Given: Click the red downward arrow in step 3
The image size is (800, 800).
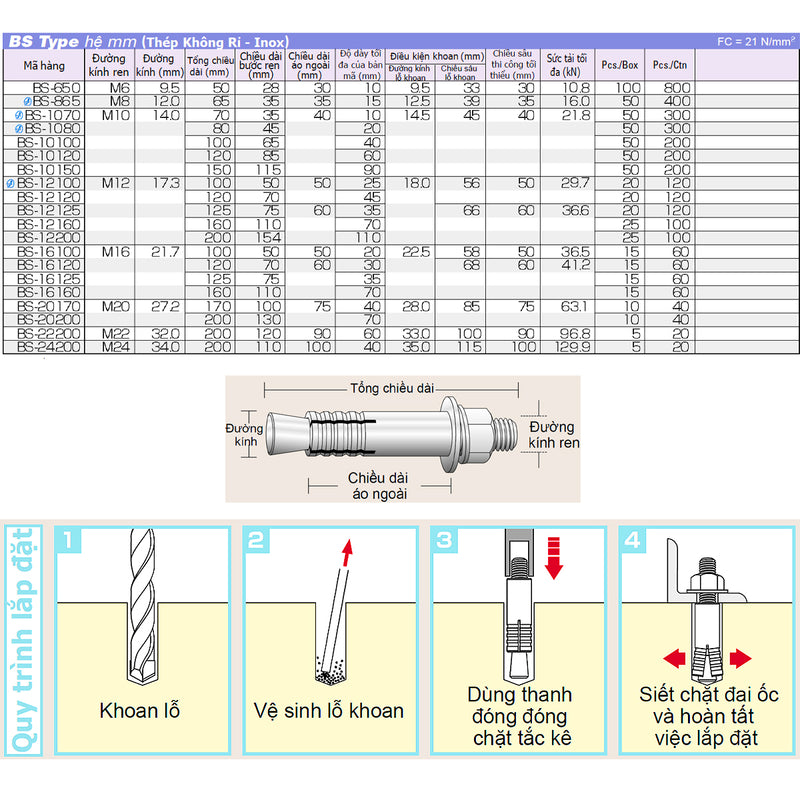Looking at the screenshot, I should [x=553, y=555].
